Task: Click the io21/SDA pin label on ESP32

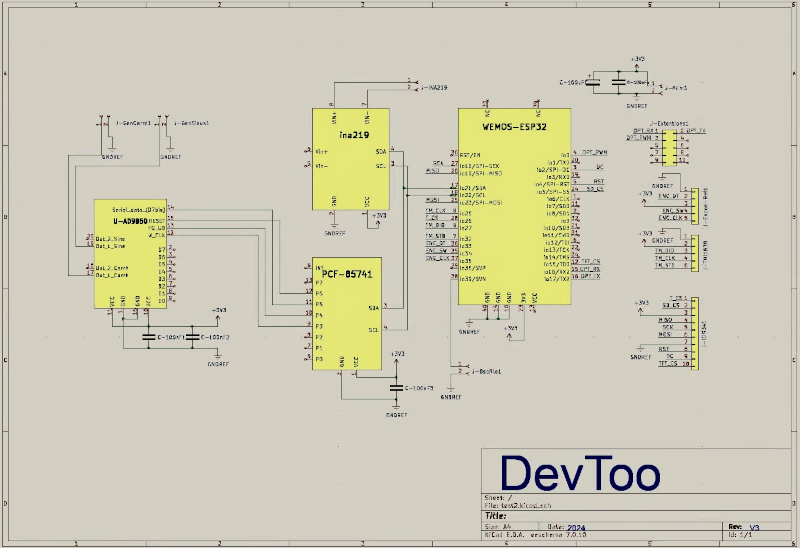Action: coord(472,188)
